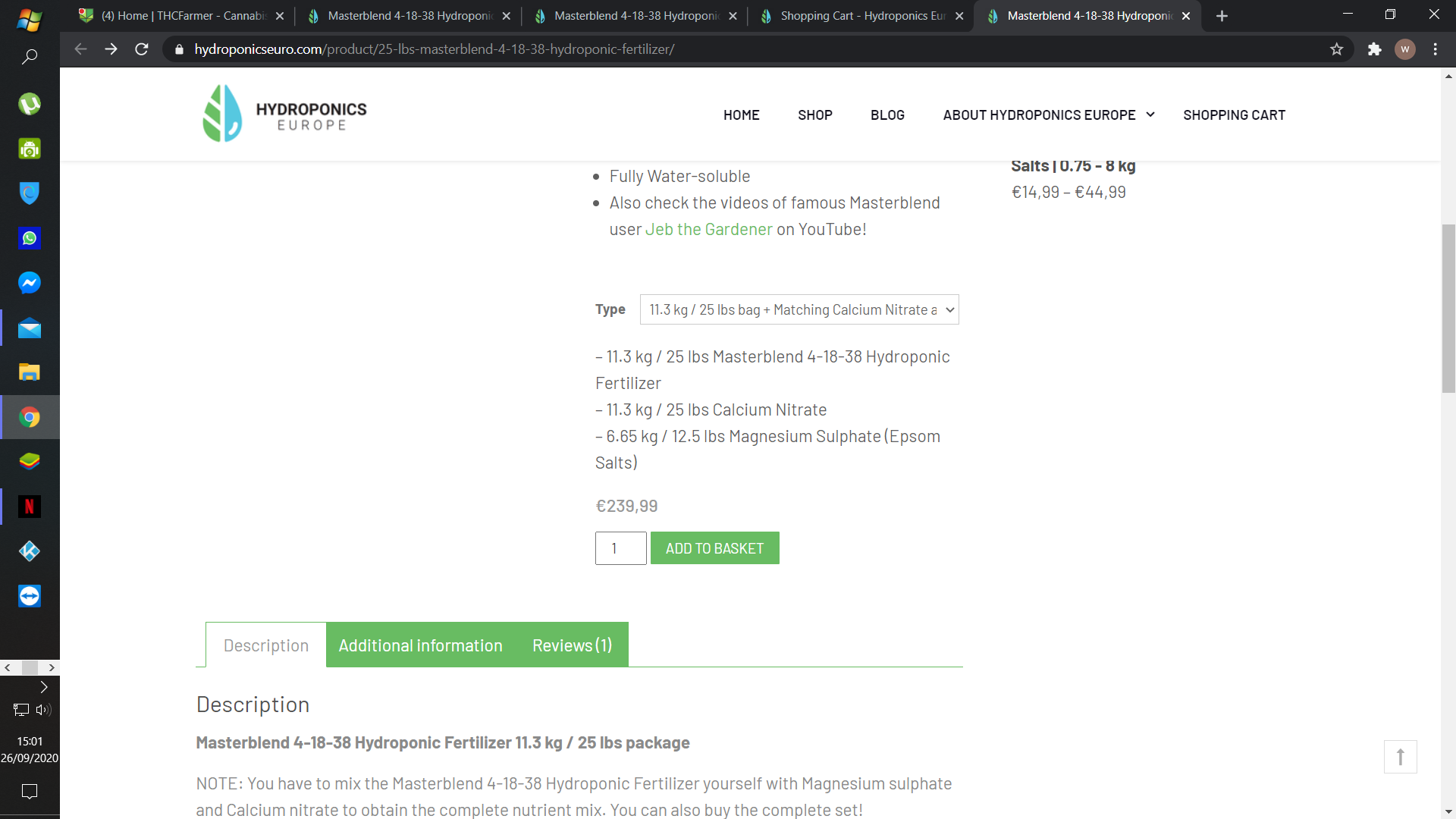Open Netflix from the taskbar
This screenshot has height=819, width=1456.
pos(30,507)
